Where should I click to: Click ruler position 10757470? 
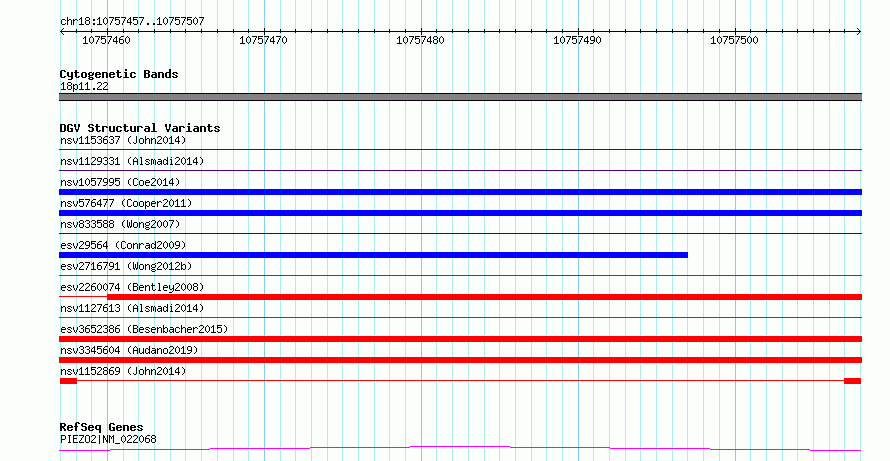[x=263, y=40]
